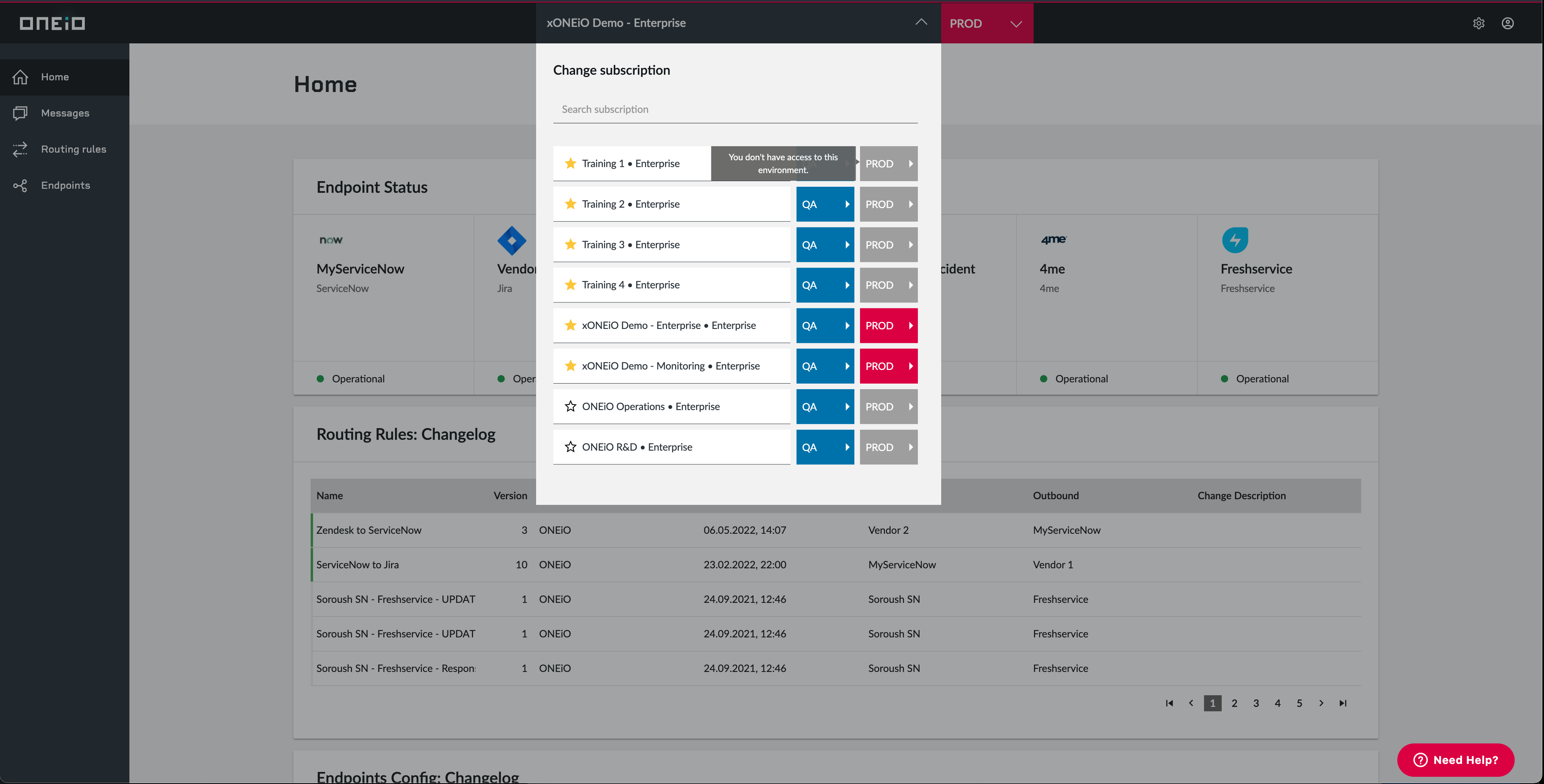Unfavorite Training 4 subscription star
The image size is (1544, 784).
570,285
